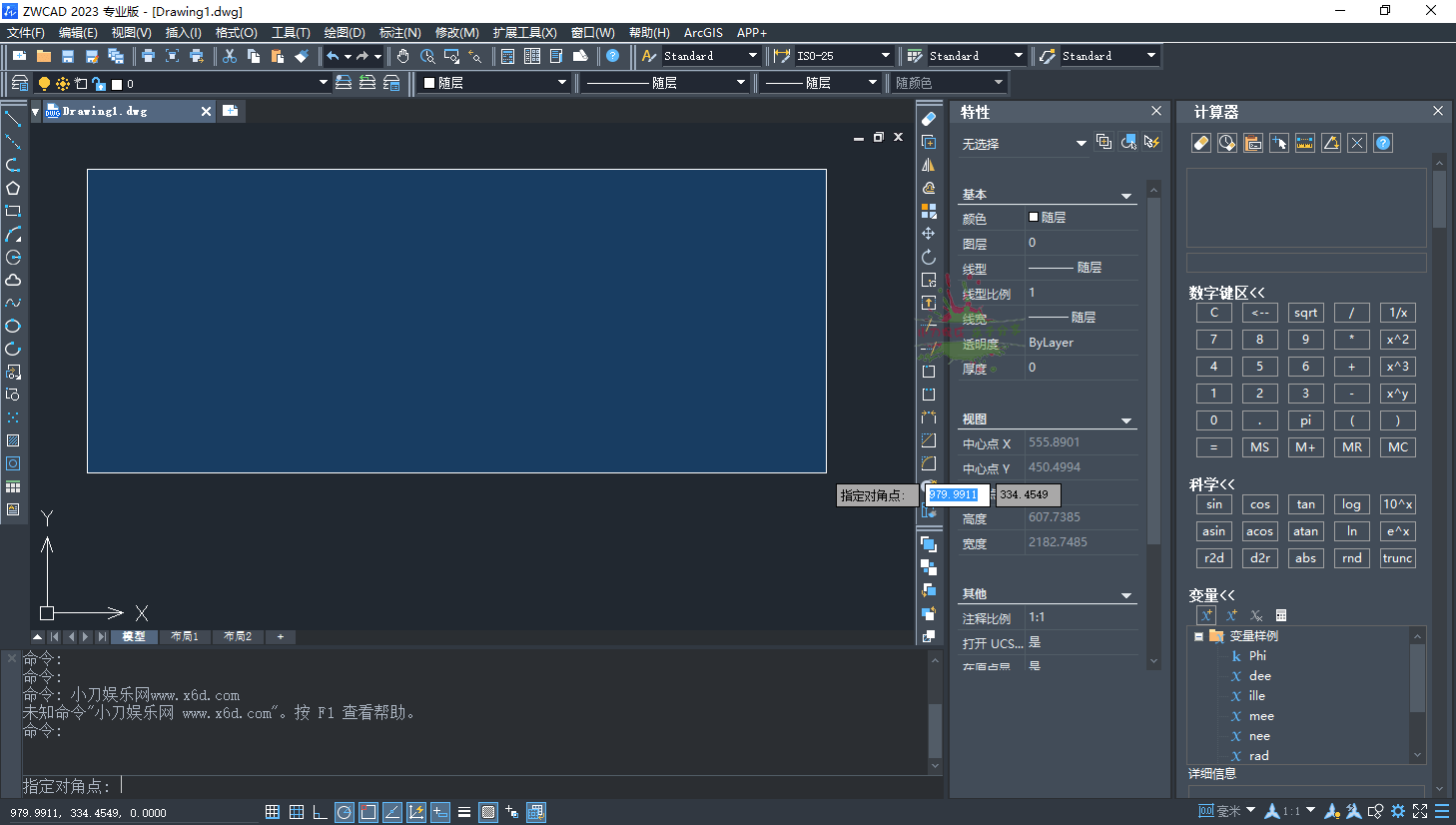The height and width of the screenshot is (825, 1456).
Task: Clear calculator input with the eraser icon
Action: [x=1201, y=143]
